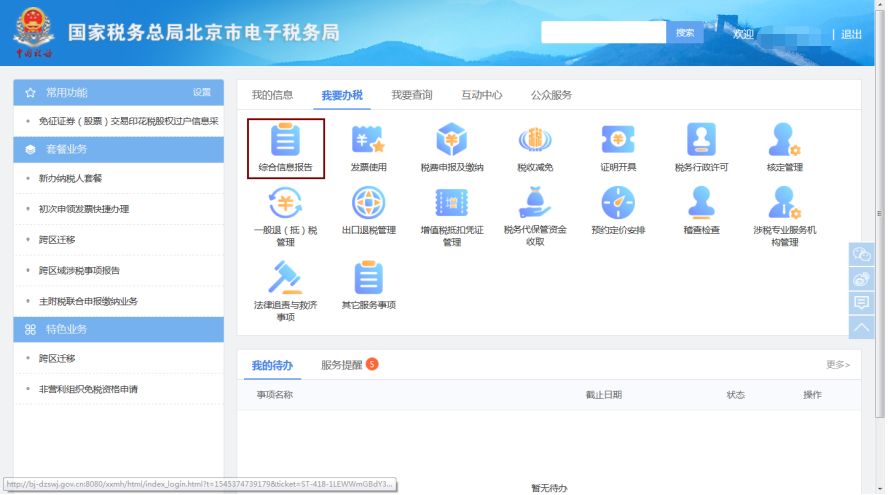
Task: Select the 服务提醒 tab
Action: pos(341,365)
